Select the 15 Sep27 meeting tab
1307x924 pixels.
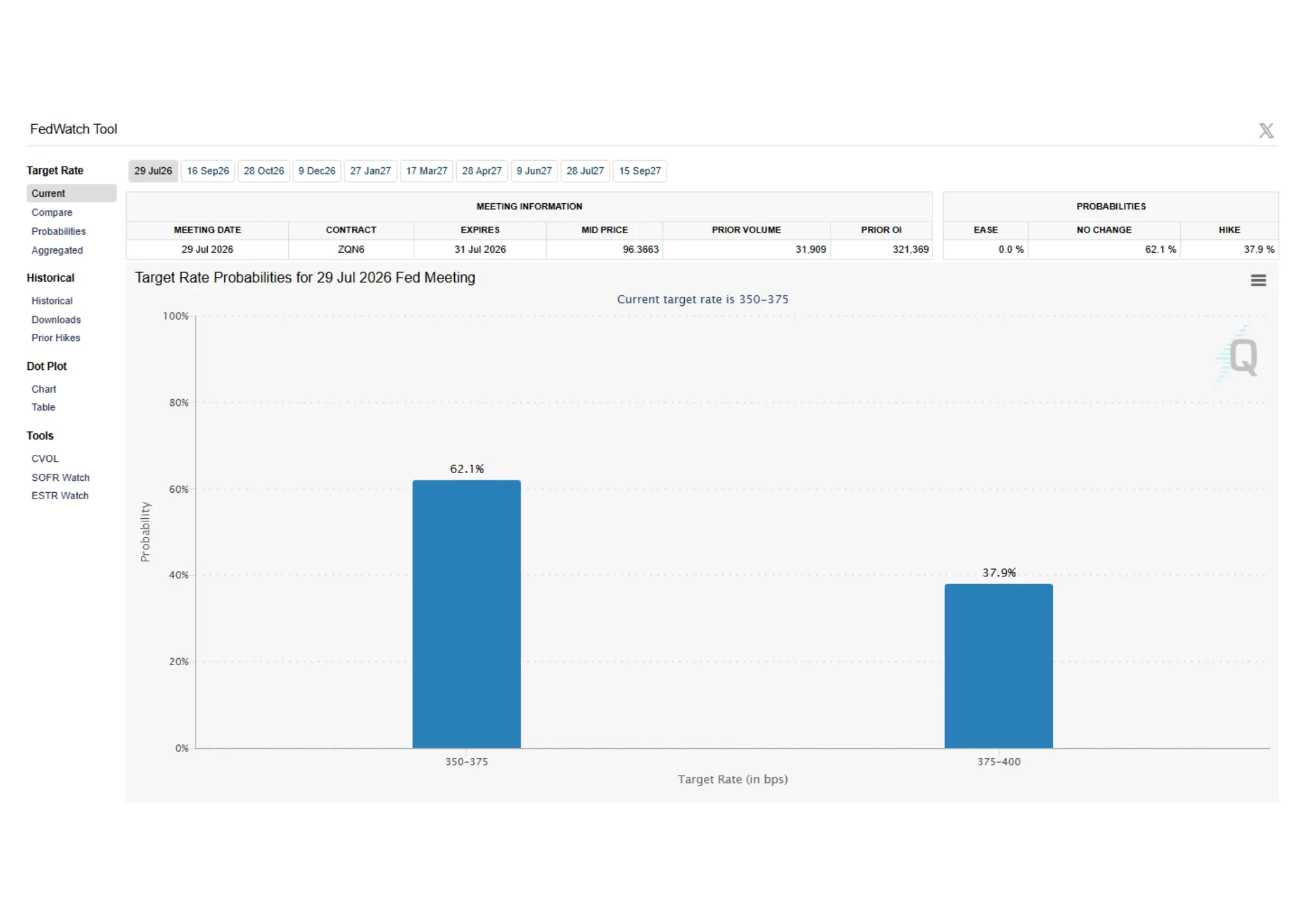click(640, 171)
